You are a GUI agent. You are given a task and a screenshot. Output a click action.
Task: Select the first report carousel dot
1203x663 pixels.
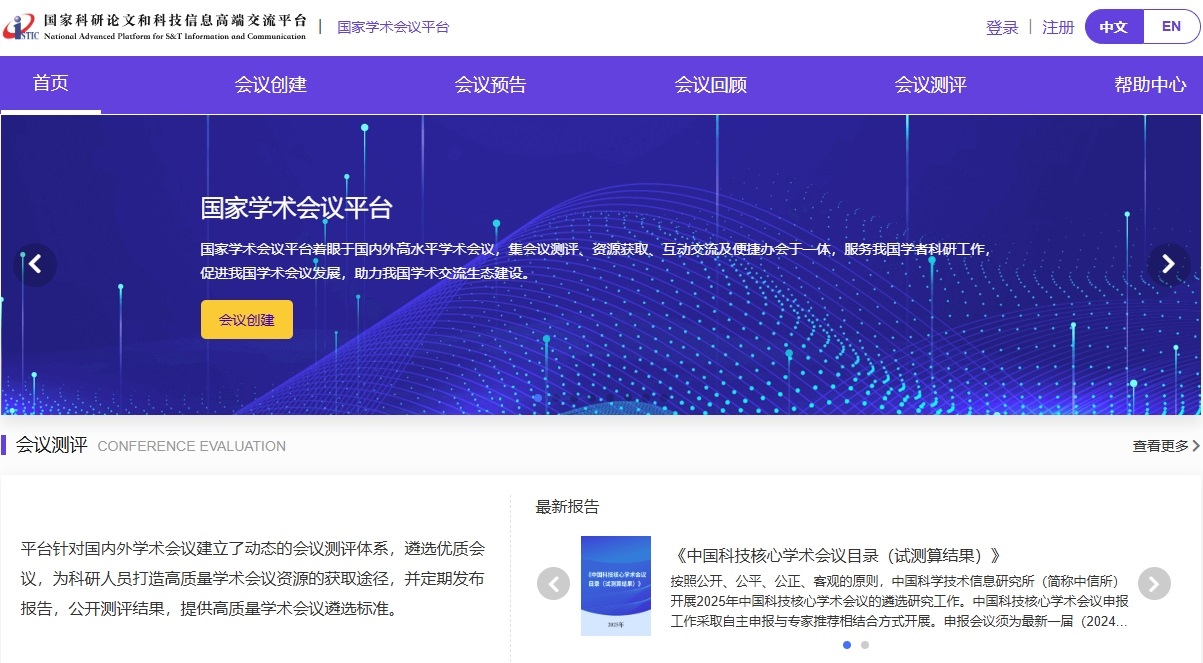tap(847, 645)
